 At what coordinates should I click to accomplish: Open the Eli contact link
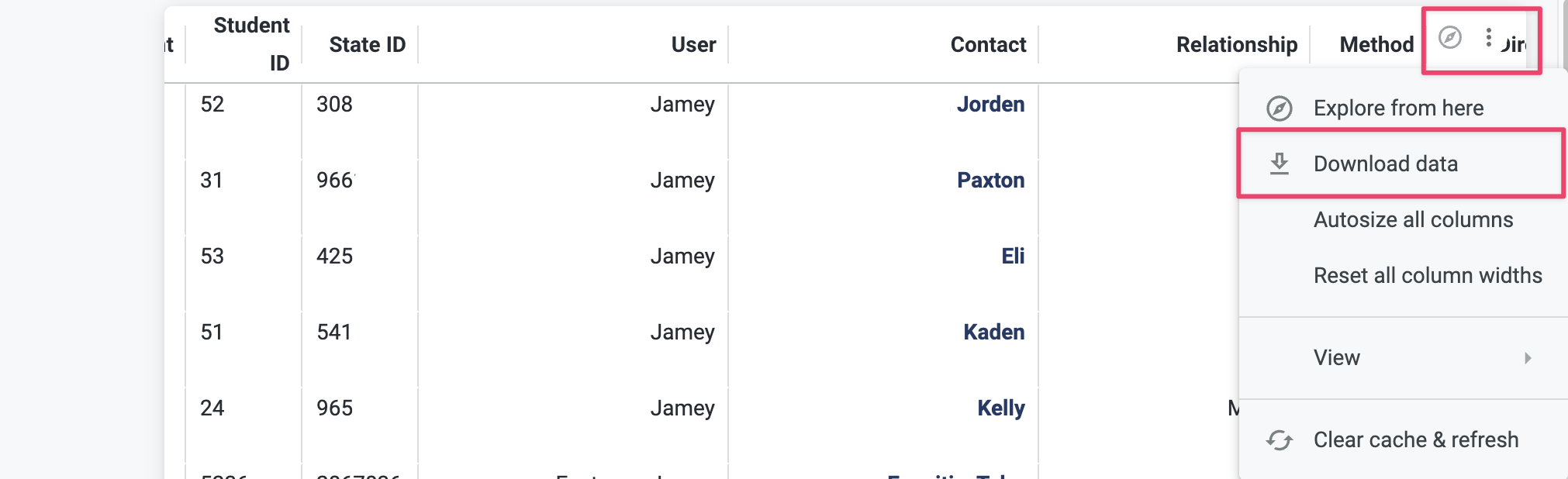pyautogui.click(x=1013, y=257)
